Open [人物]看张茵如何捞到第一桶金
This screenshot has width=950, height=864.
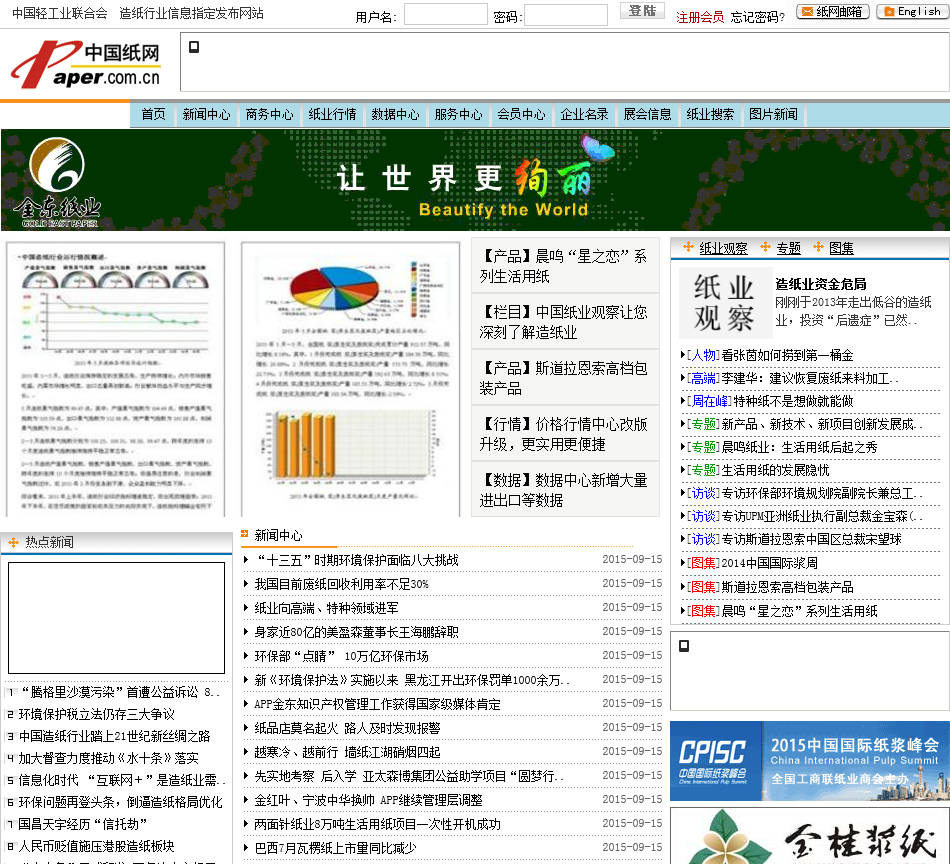coord(769,355)
